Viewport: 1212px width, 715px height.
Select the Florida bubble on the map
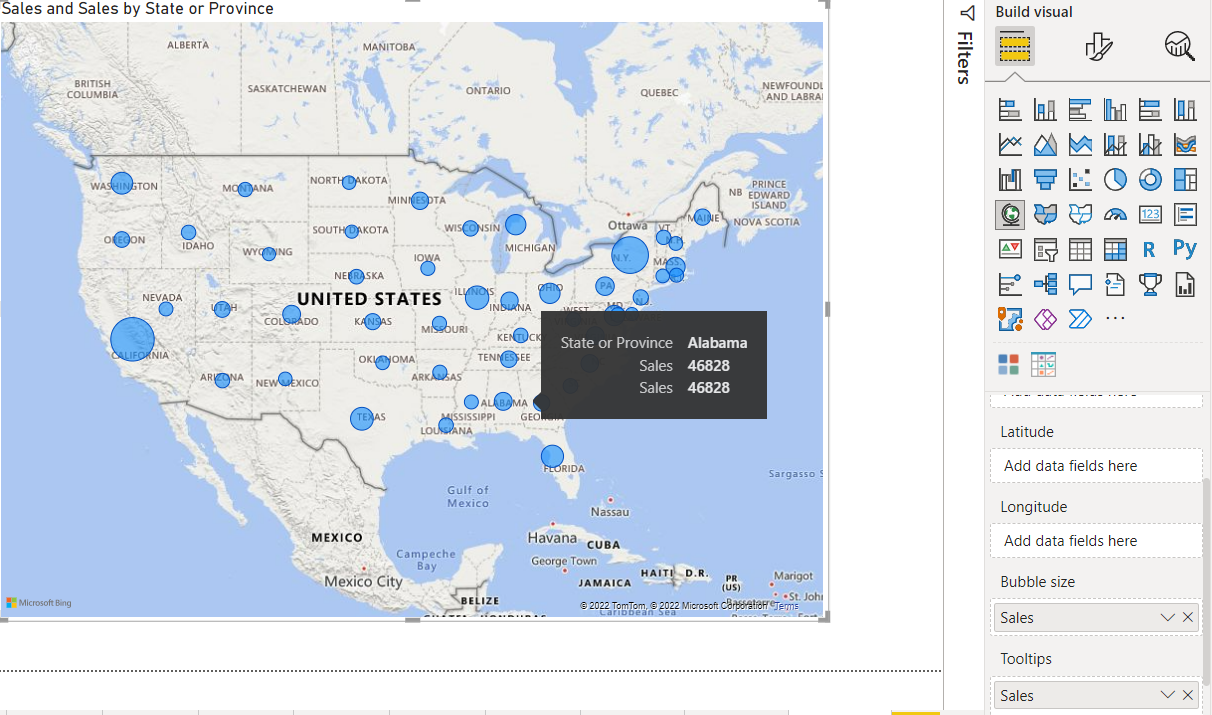(552, 456)
